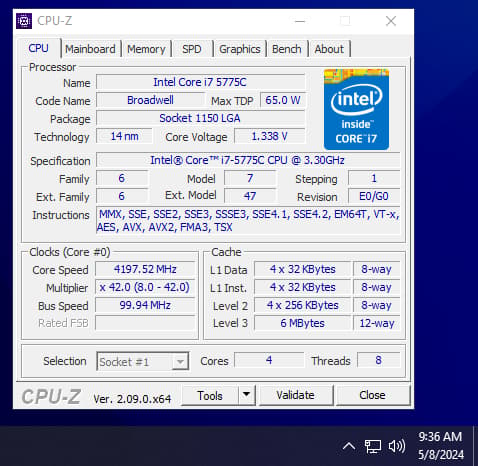Click the CPU-Z app icon in title bar

(24, 21)
